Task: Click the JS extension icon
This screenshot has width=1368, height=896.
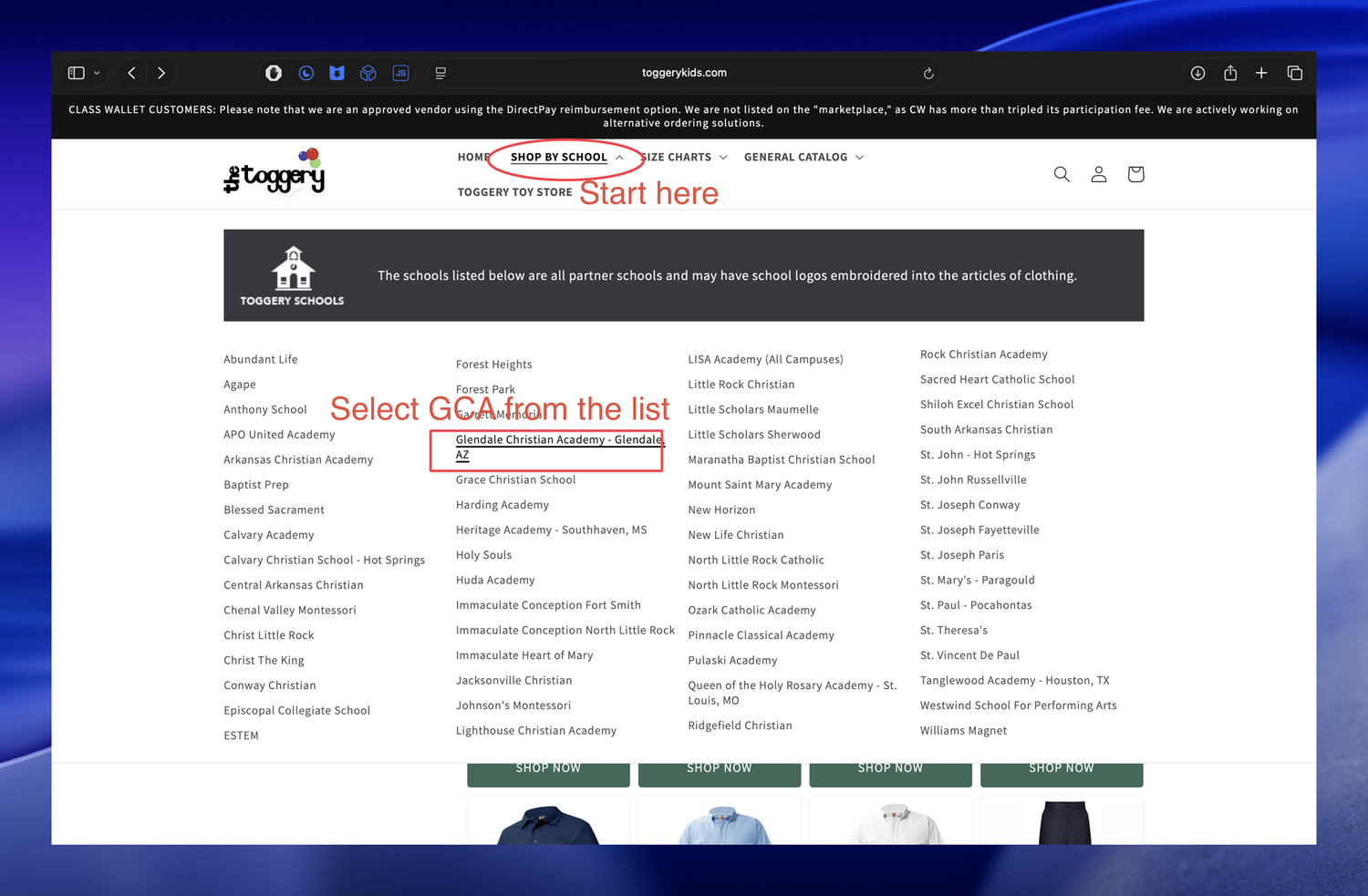Action: [x=400, y=73]
